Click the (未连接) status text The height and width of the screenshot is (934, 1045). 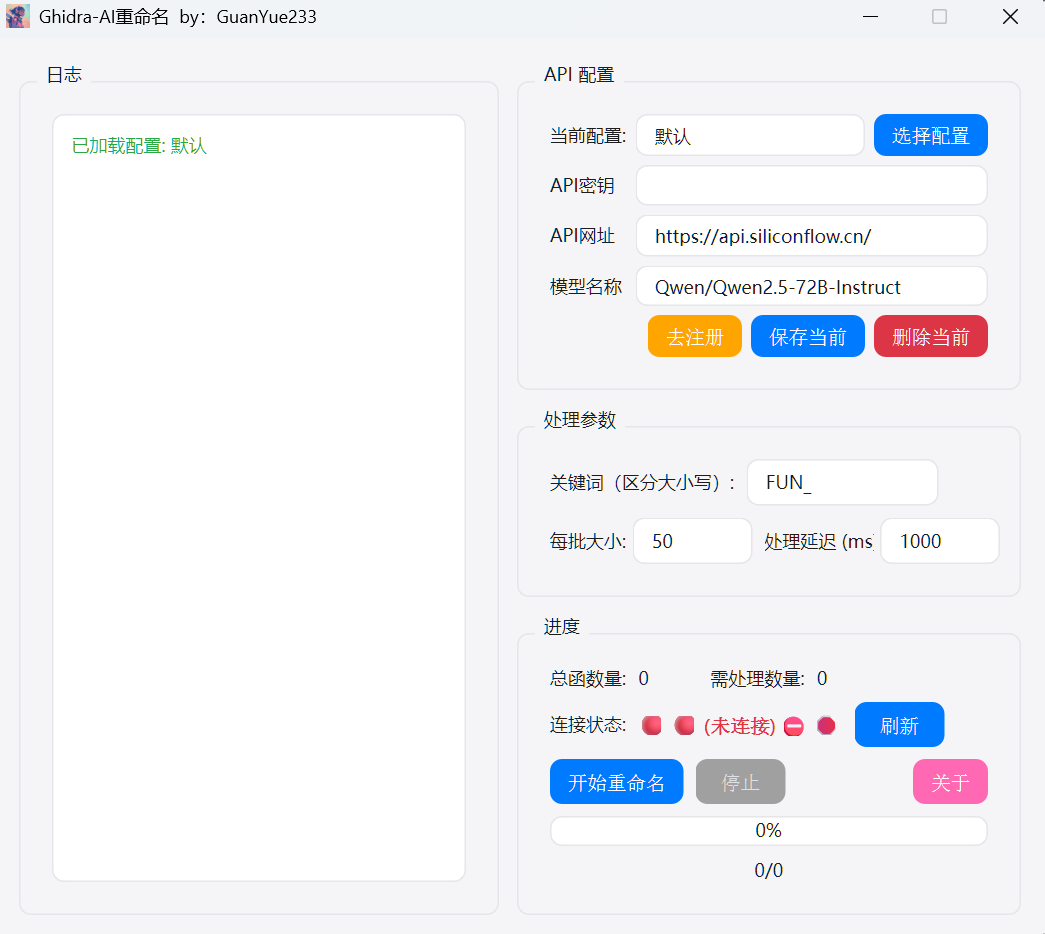coord(740,726)
